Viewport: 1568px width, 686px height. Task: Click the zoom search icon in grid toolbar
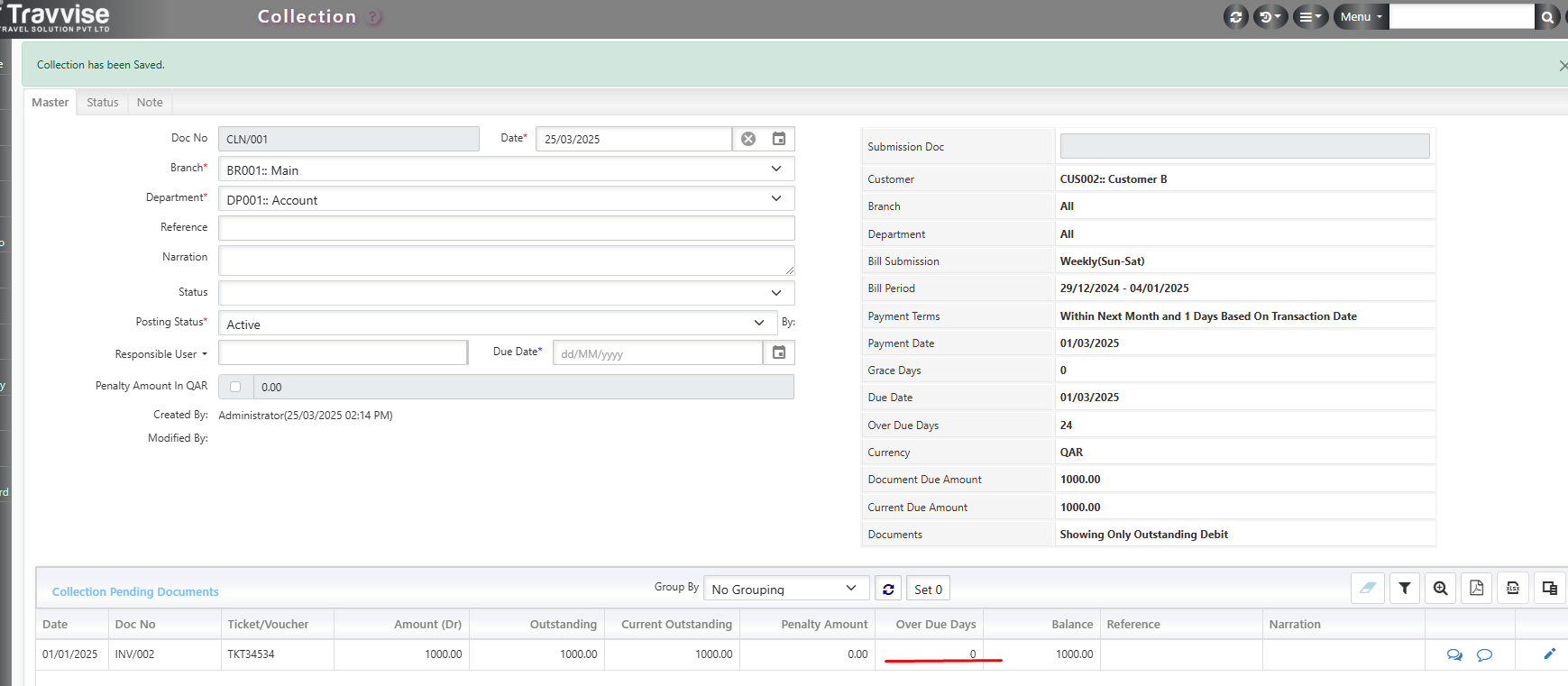1441,588
